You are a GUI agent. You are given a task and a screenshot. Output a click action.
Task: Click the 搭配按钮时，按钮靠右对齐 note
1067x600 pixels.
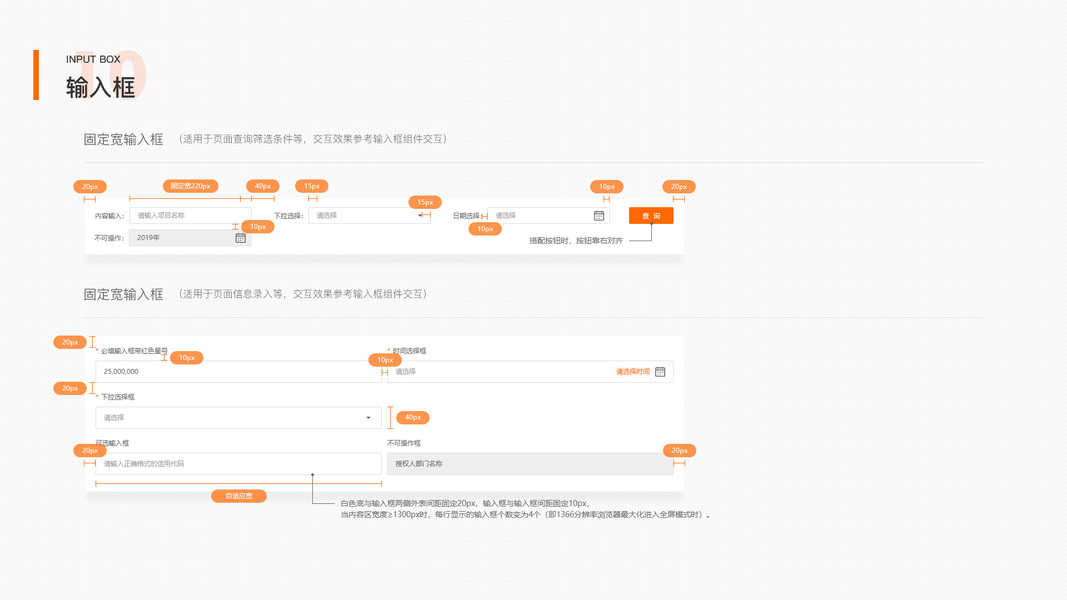pyautogui.click(x=576, y=241)
